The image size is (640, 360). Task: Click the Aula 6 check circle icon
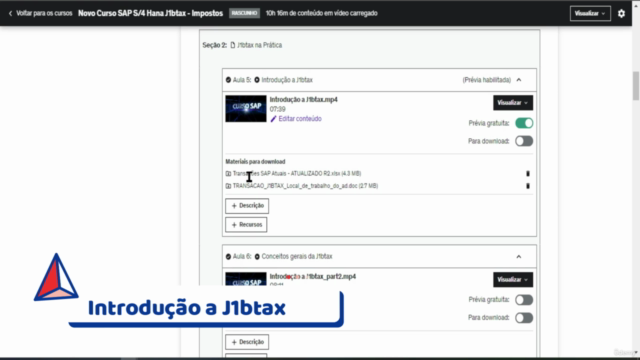coord(228,256)
